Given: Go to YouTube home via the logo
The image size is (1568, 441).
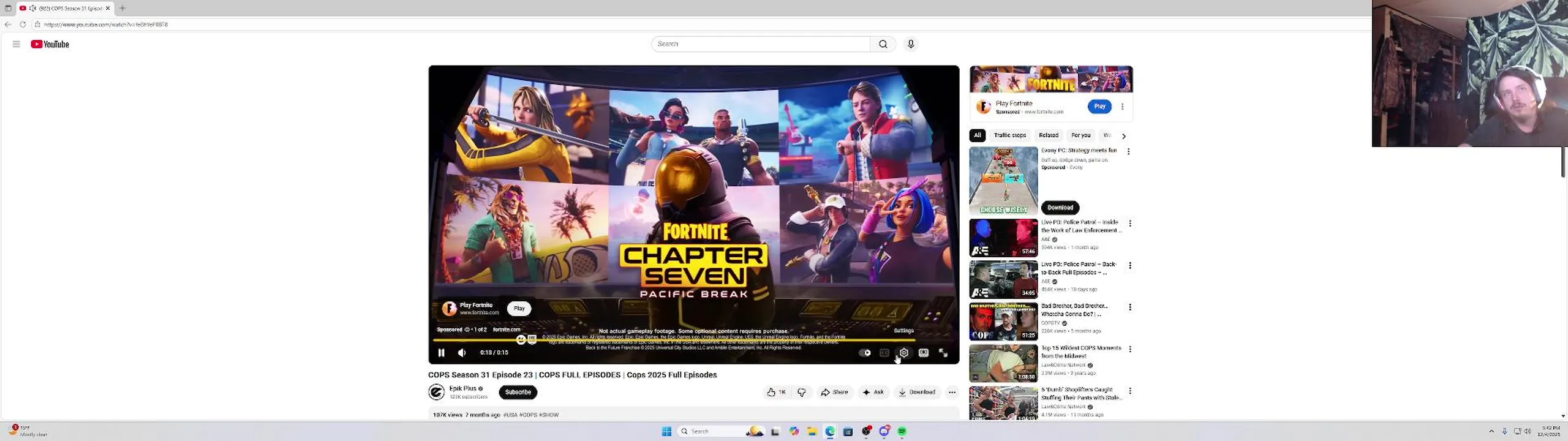Looking at the screenshot, I should (50, 44).
